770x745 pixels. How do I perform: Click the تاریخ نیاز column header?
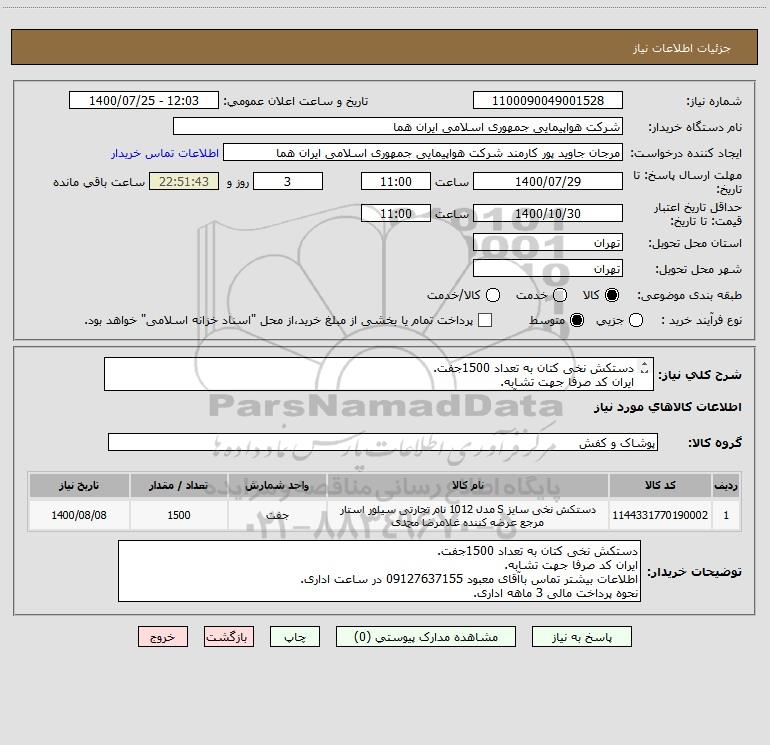coord(79,485)
